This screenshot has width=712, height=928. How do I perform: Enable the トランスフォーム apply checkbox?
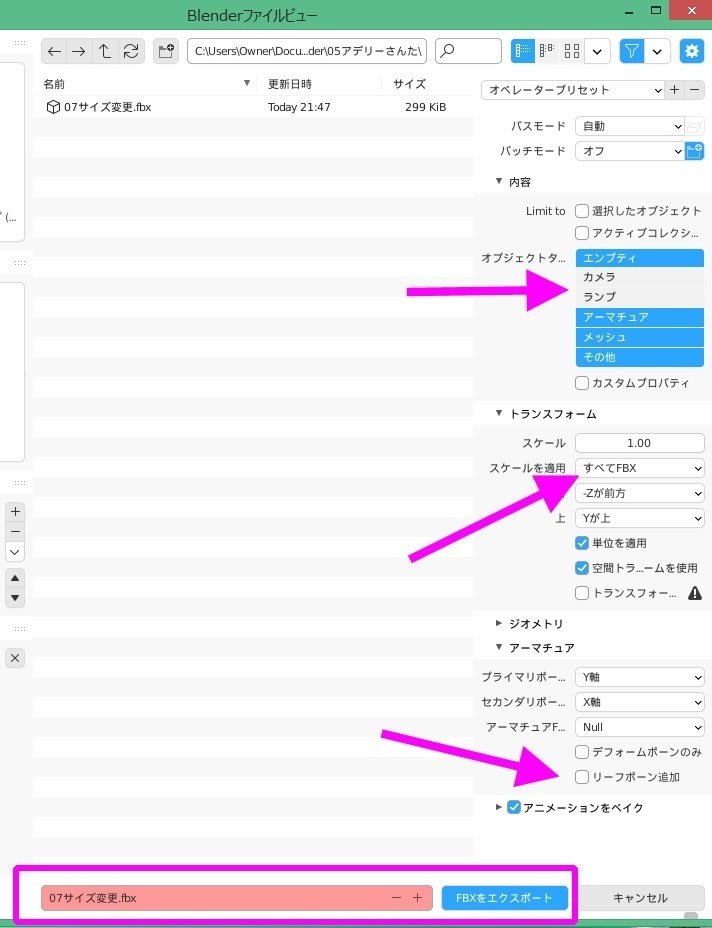582,593
